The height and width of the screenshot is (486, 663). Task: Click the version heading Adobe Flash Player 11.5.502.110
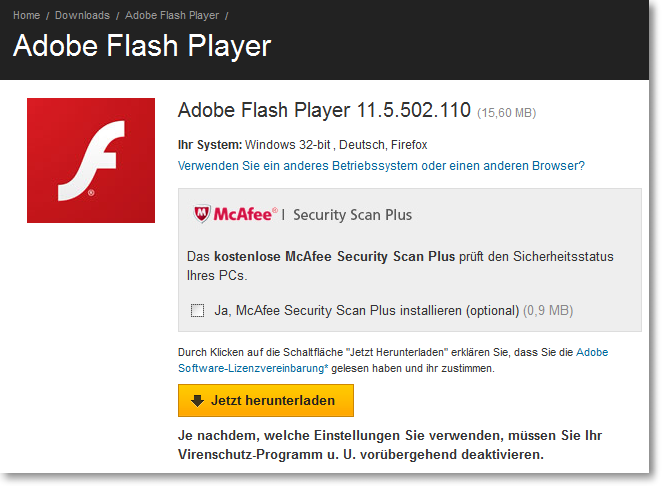click(x=324, y=110)
